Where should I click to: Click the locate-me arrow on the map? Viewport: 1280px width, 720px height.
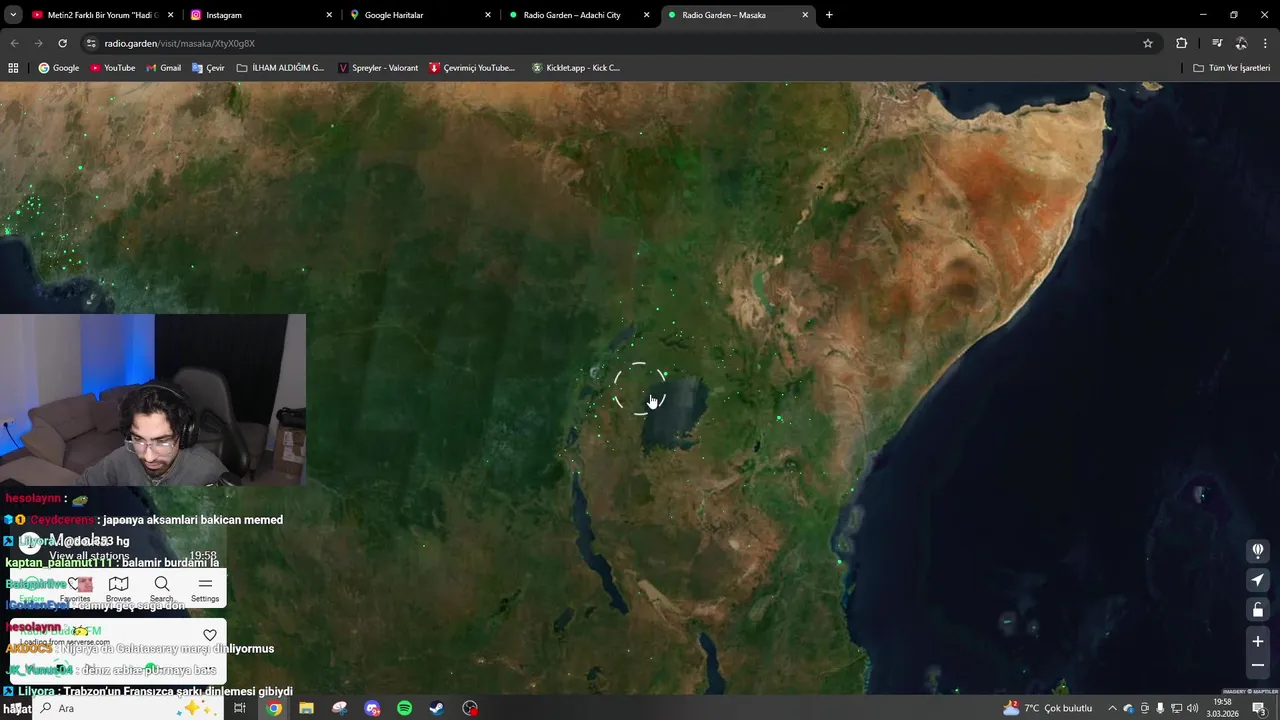(1258, 581)
